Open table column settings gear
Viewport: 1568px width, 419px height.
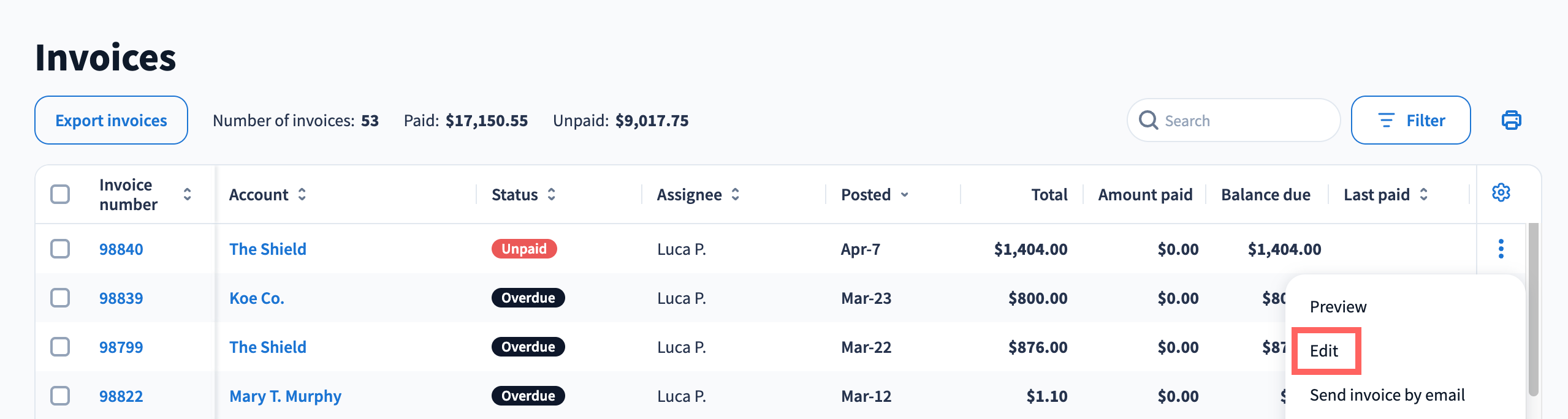point(1501,193)
